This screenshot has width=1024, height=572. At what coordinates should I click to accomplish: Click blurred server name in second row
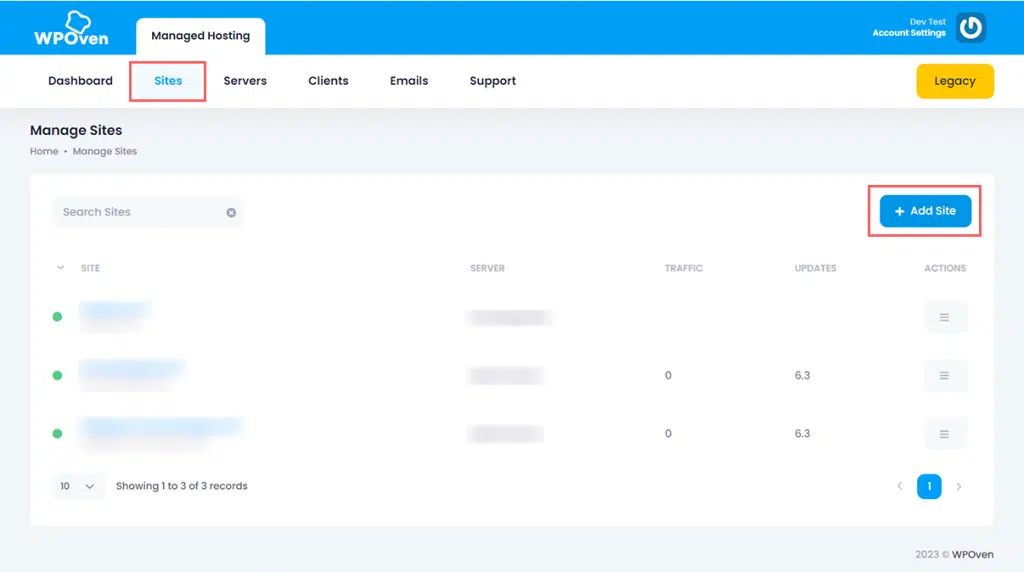(505, 375)
